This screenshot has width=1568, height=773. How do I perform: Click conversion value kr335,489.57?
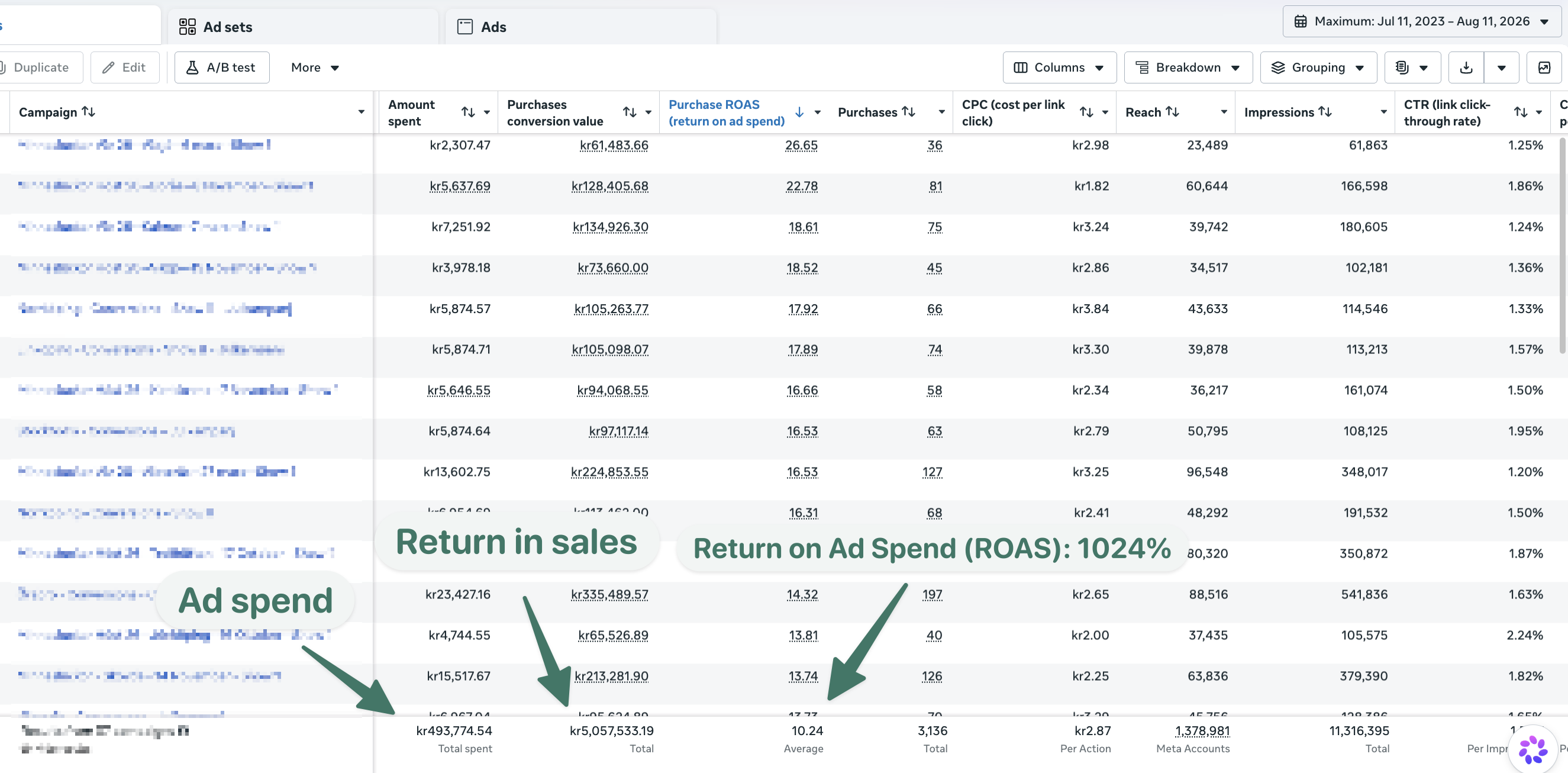click(609, 595)
